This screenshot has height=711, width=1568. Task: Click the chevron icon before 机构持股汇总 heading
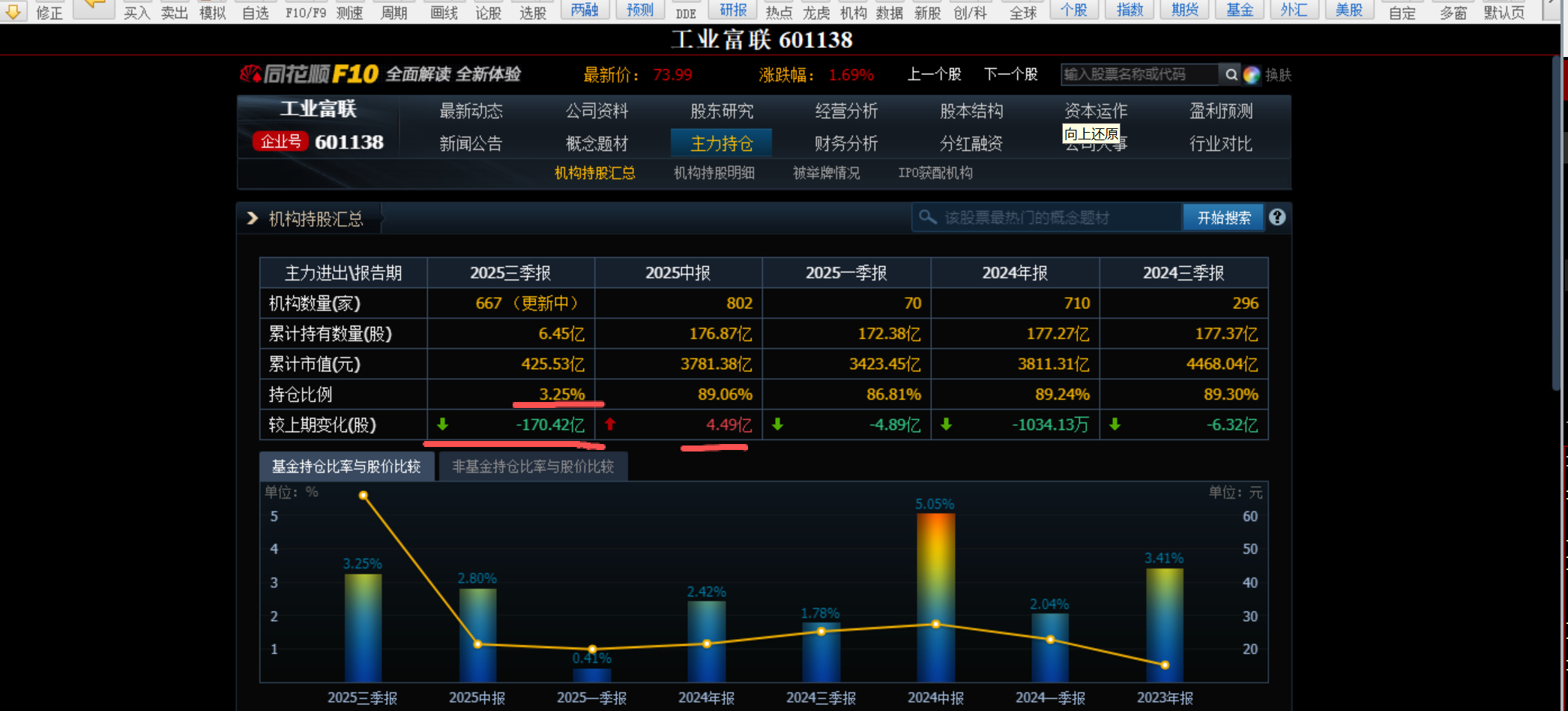click(x=253, y=218)
